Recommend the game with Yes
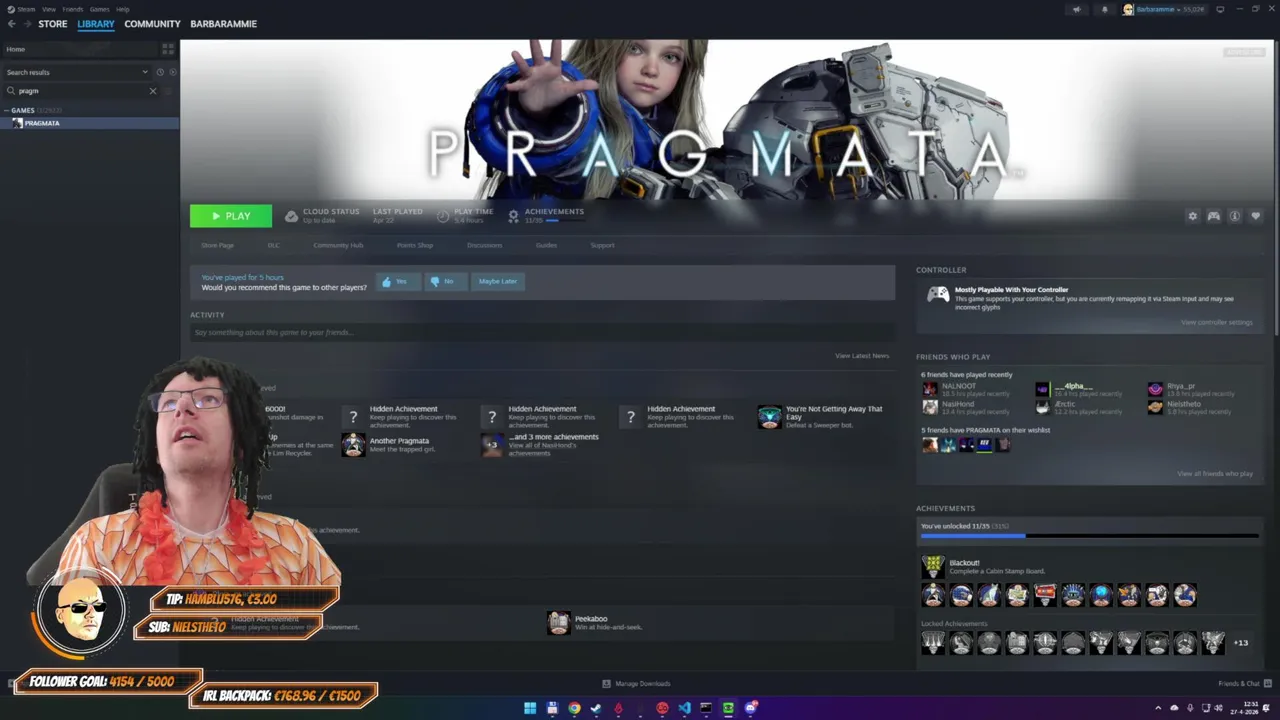The height and width of the screenshot is (720, 1280). tap(398, 281)
